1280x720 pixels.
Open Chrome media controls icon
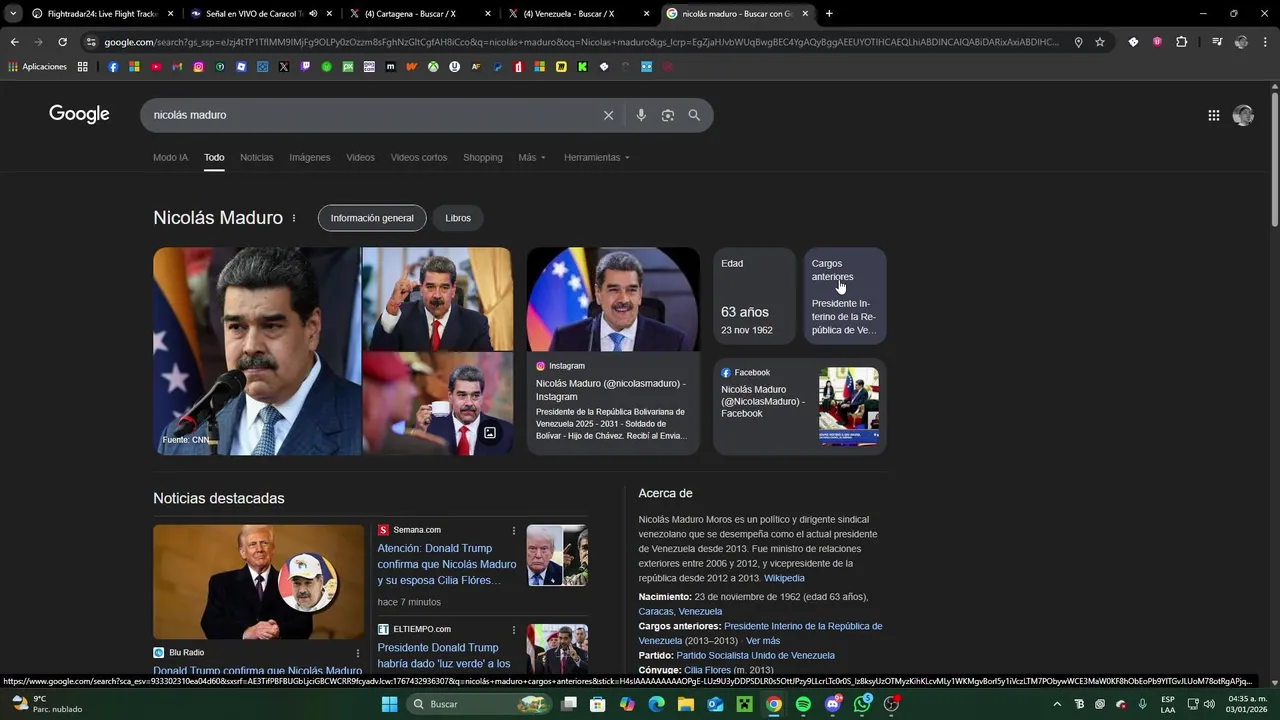1217,42
